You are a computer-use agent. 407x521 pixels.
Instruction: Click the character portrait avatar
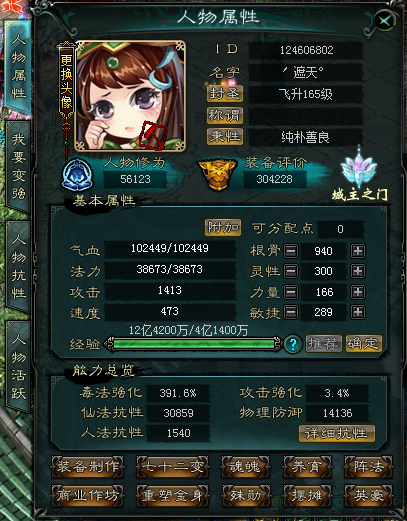click(x=130, y=96)
